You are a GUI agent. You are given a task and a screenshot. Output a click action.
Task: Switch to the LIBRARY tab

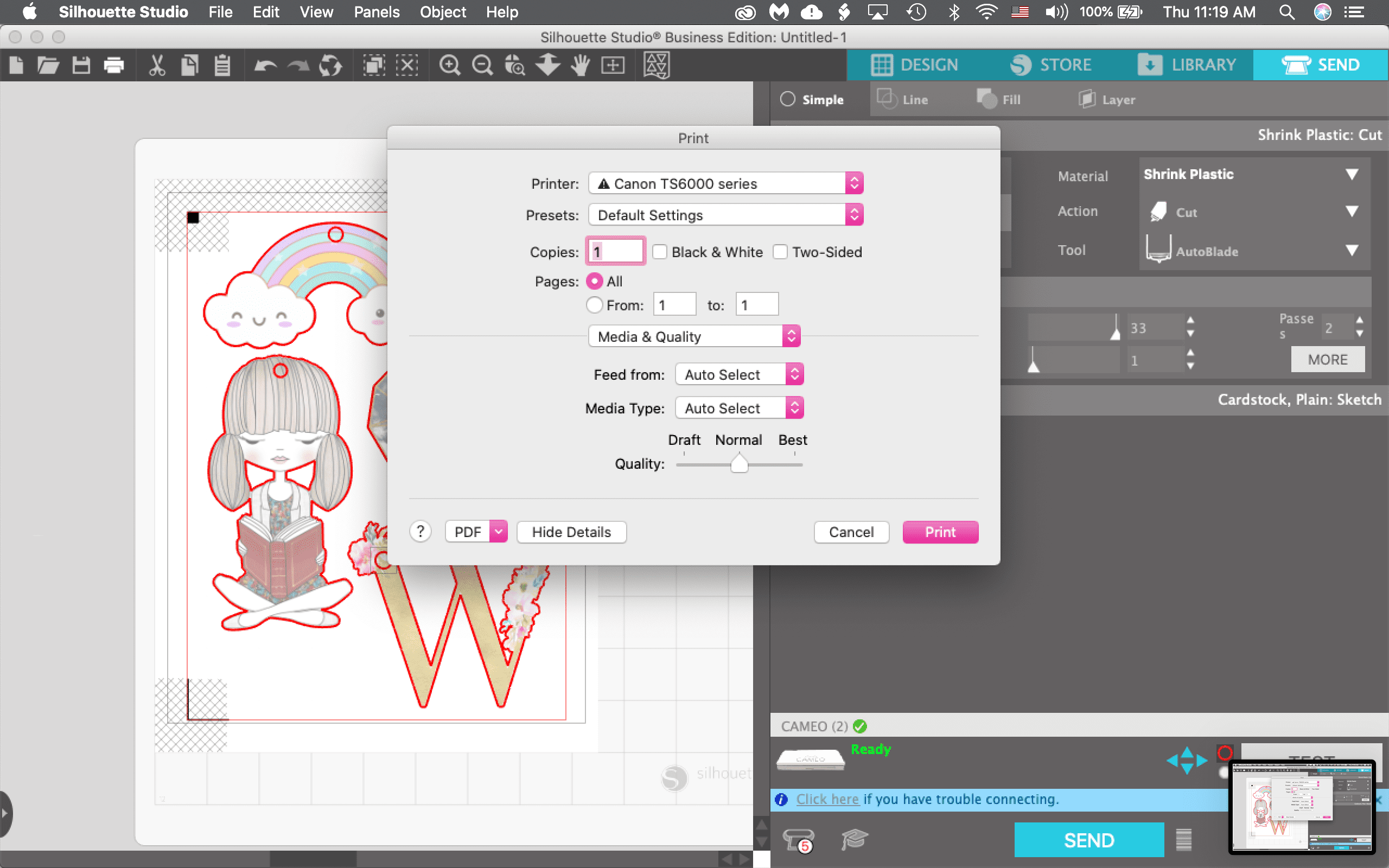coord(1187,65)
